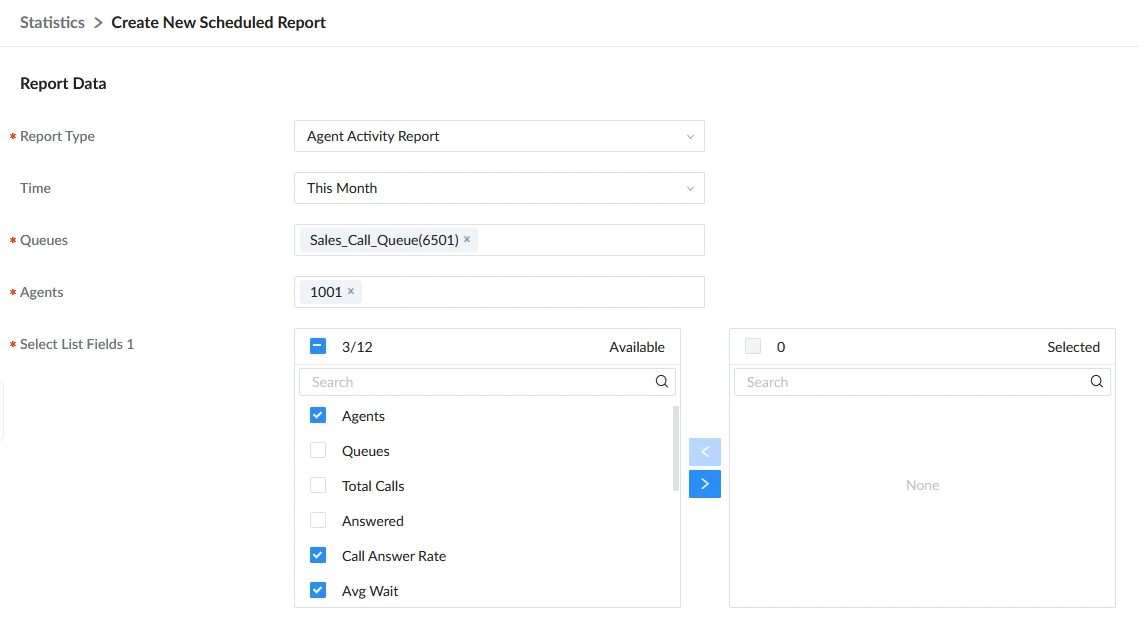This screenshot has width=1139, height=625.
Task: Uncheck the Avg Wait checkbox
Action: [x=317, y=590]
